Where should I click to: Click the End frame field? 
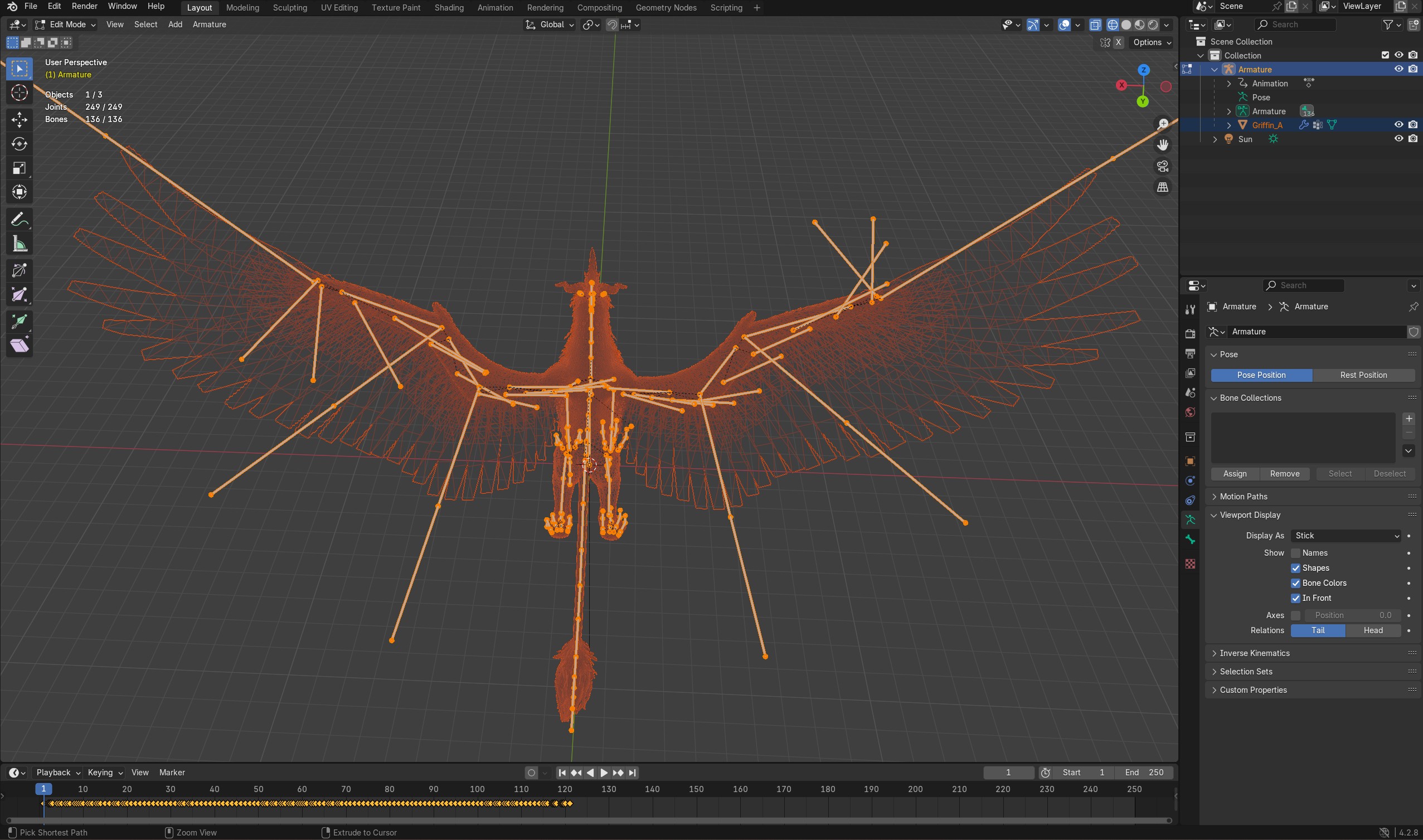pos(1144,773)
